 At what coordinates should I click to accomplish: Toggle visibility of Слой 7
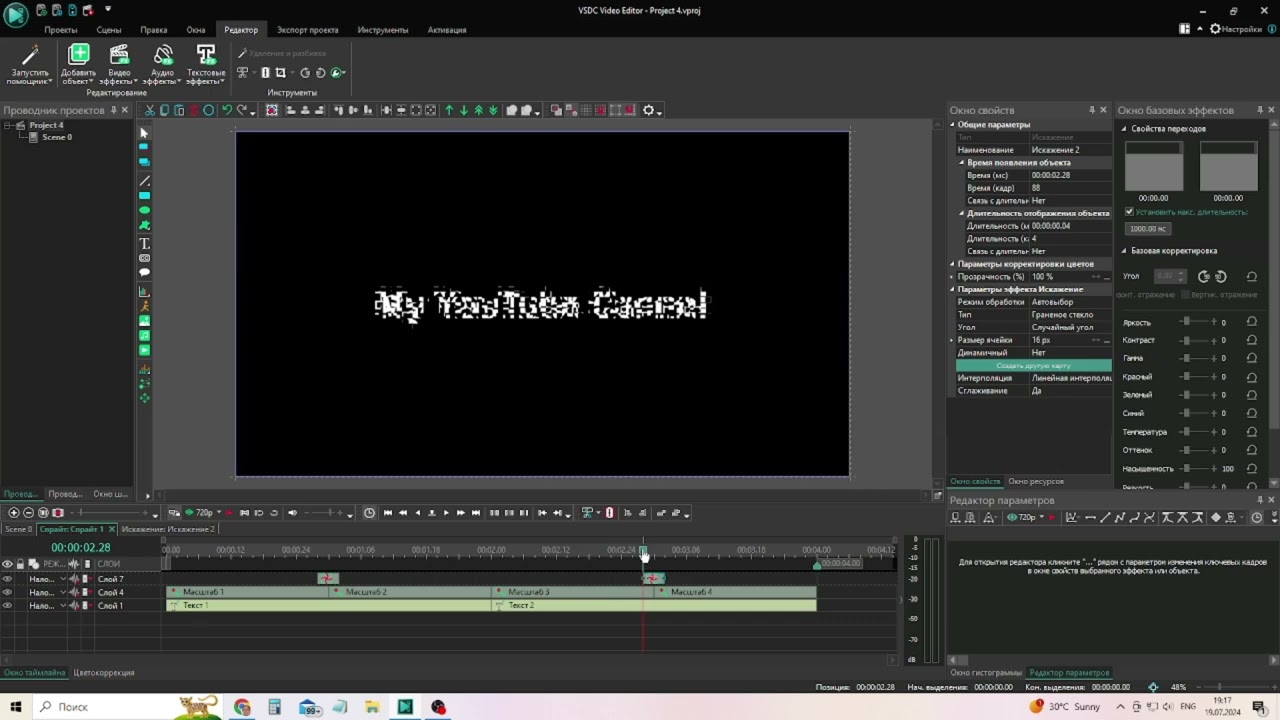point(8,579)
